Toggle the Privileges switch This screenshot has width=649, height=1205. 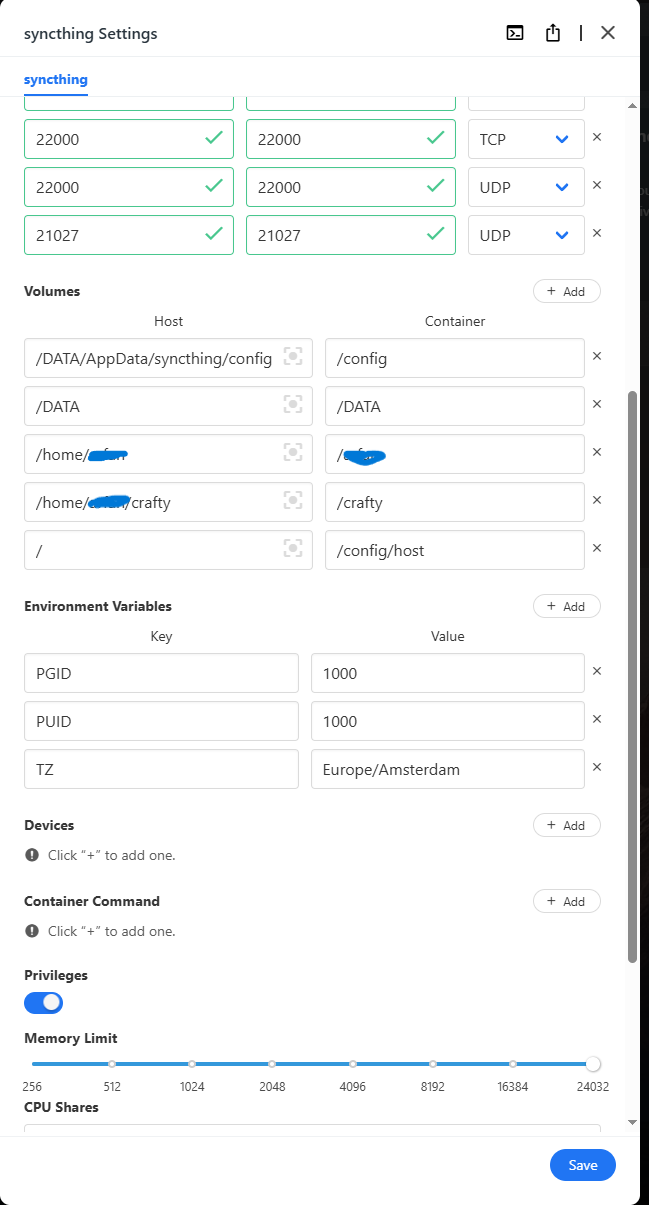[44, 1002]
